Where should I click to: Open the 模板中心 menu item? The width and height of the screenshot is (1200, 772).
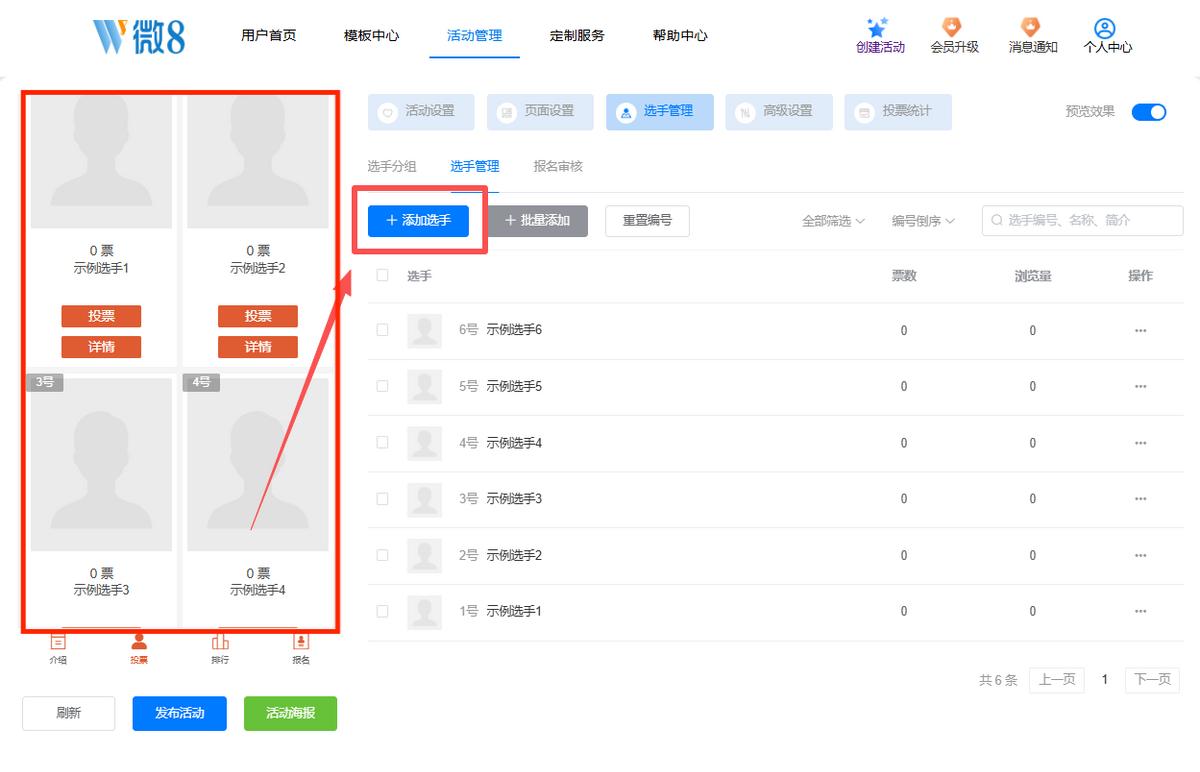coord(371,35)
